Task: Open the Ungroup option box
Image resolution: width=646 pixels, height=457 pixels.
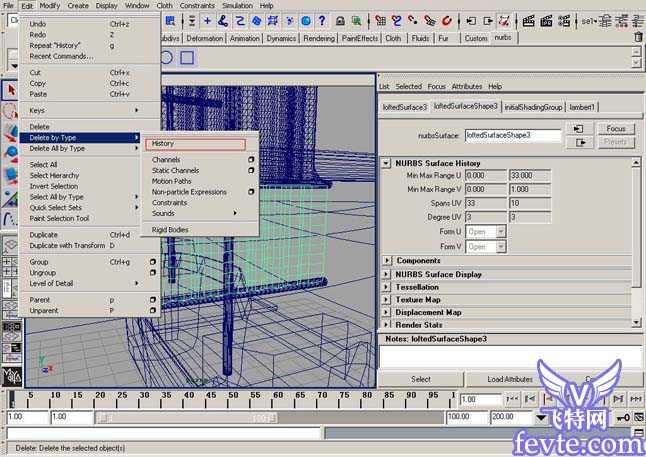Action: point(152,272)
